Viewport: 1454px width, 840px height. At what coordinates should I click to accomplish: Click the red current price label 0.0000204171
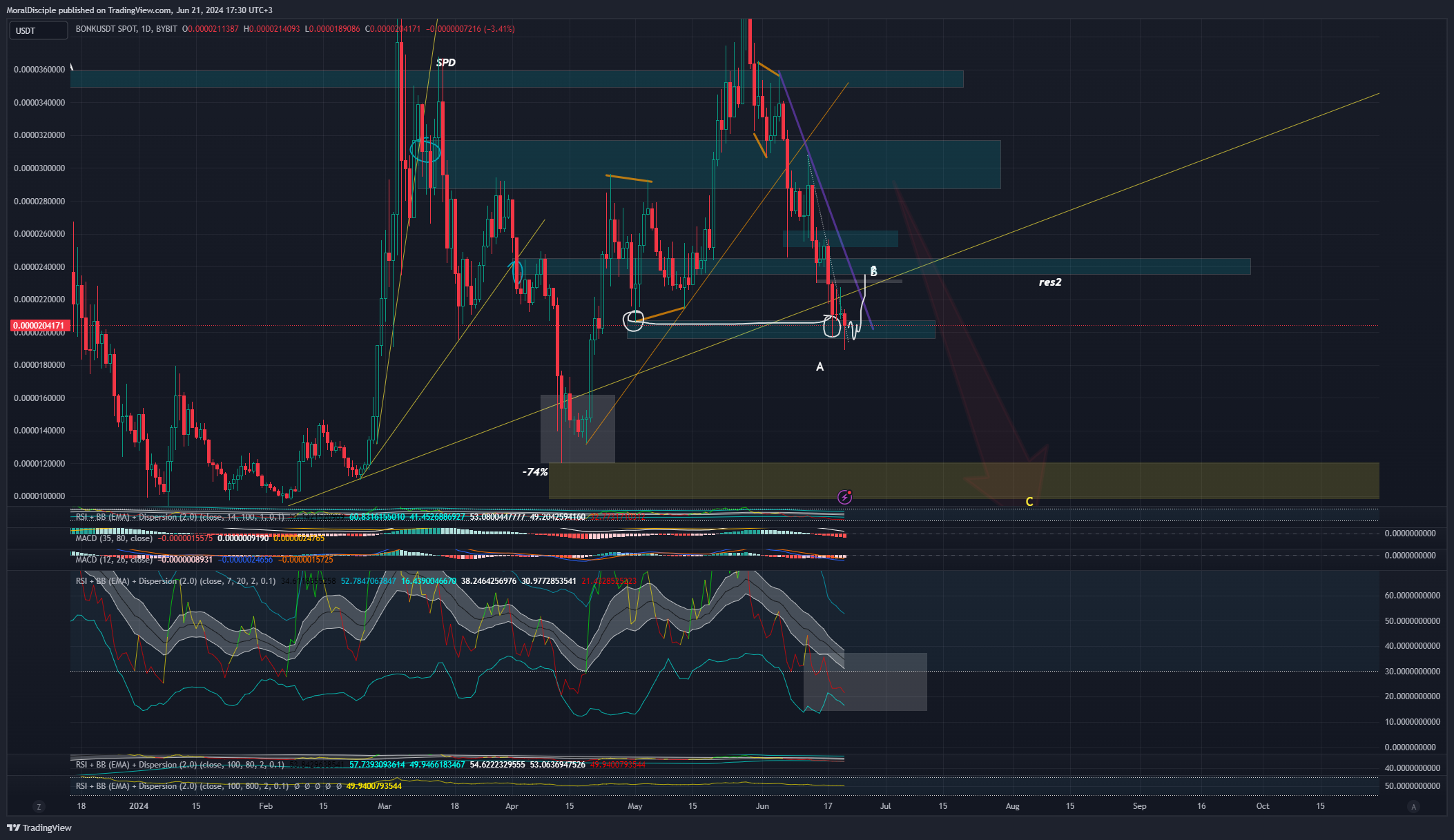click(x=39, y=325)
